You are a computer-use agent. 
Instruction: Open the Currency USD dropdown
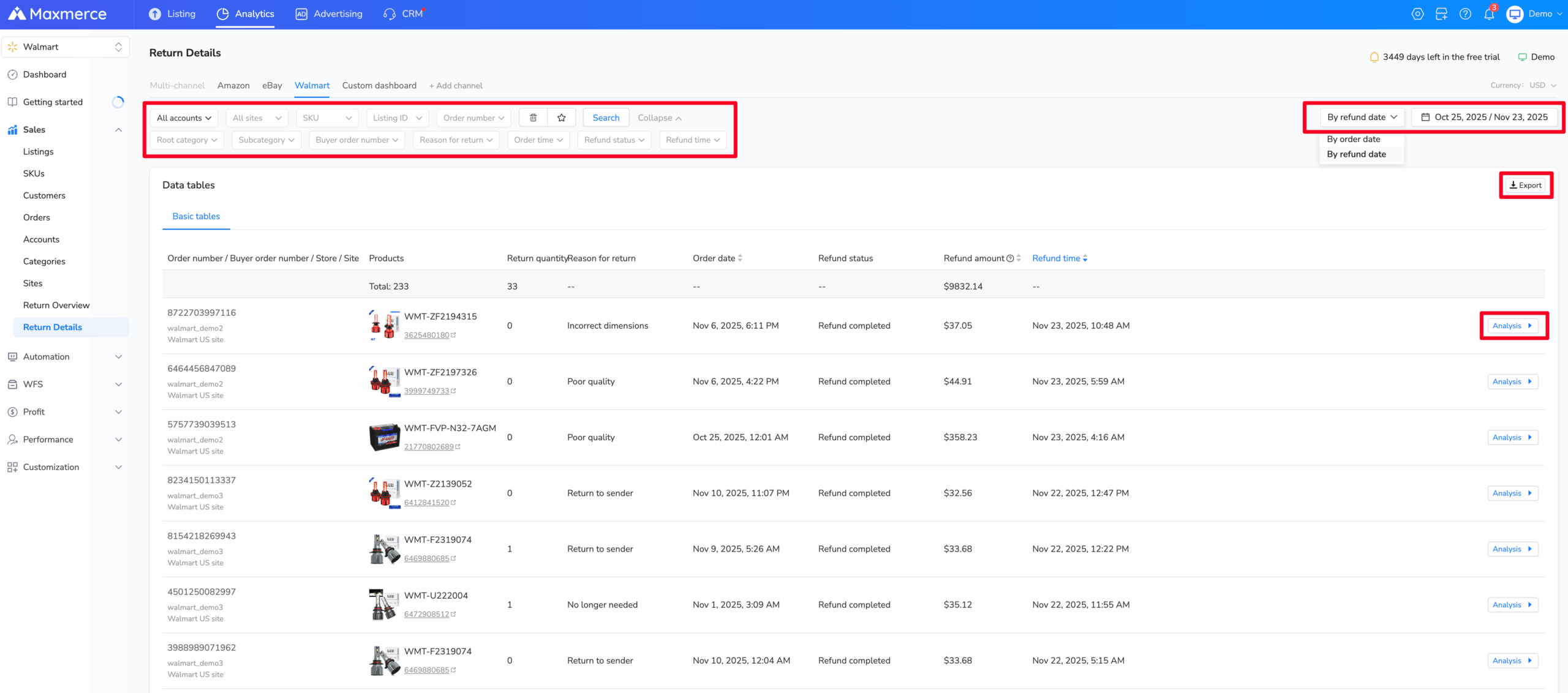1542,86
